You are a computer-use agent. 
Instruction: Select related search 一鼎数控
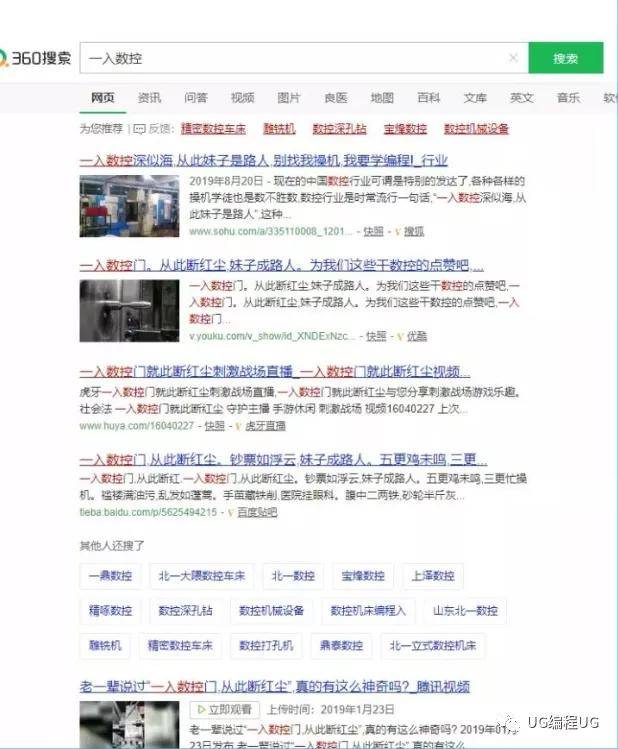tap(110, 576)
